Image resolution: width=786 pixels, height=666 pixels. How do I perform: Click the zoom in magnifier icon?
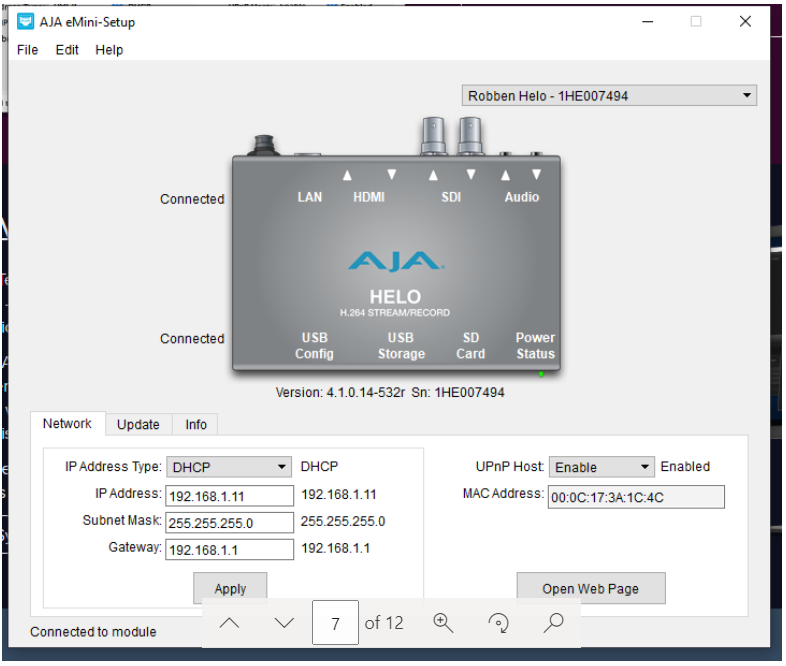pyautogui.click(x=443, y=623)
